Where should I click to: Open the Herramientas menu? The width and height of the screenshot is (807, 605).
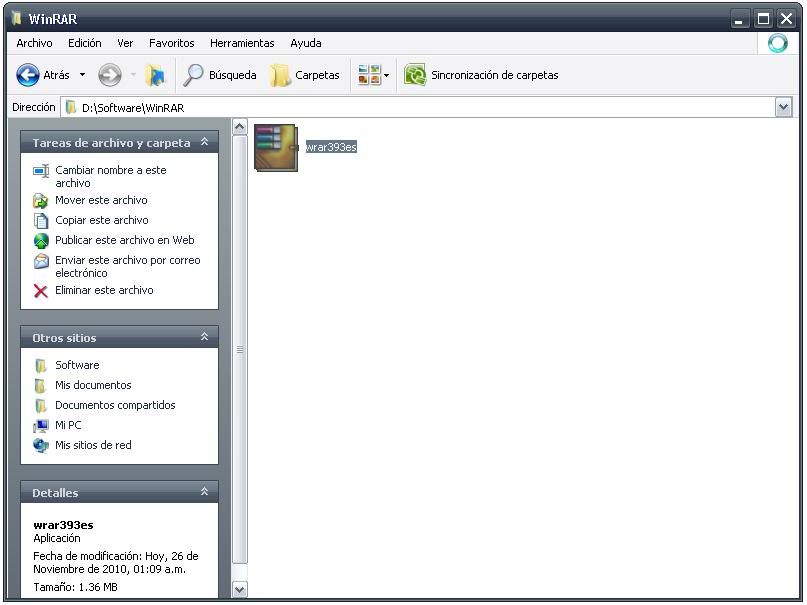coord(242,43)
